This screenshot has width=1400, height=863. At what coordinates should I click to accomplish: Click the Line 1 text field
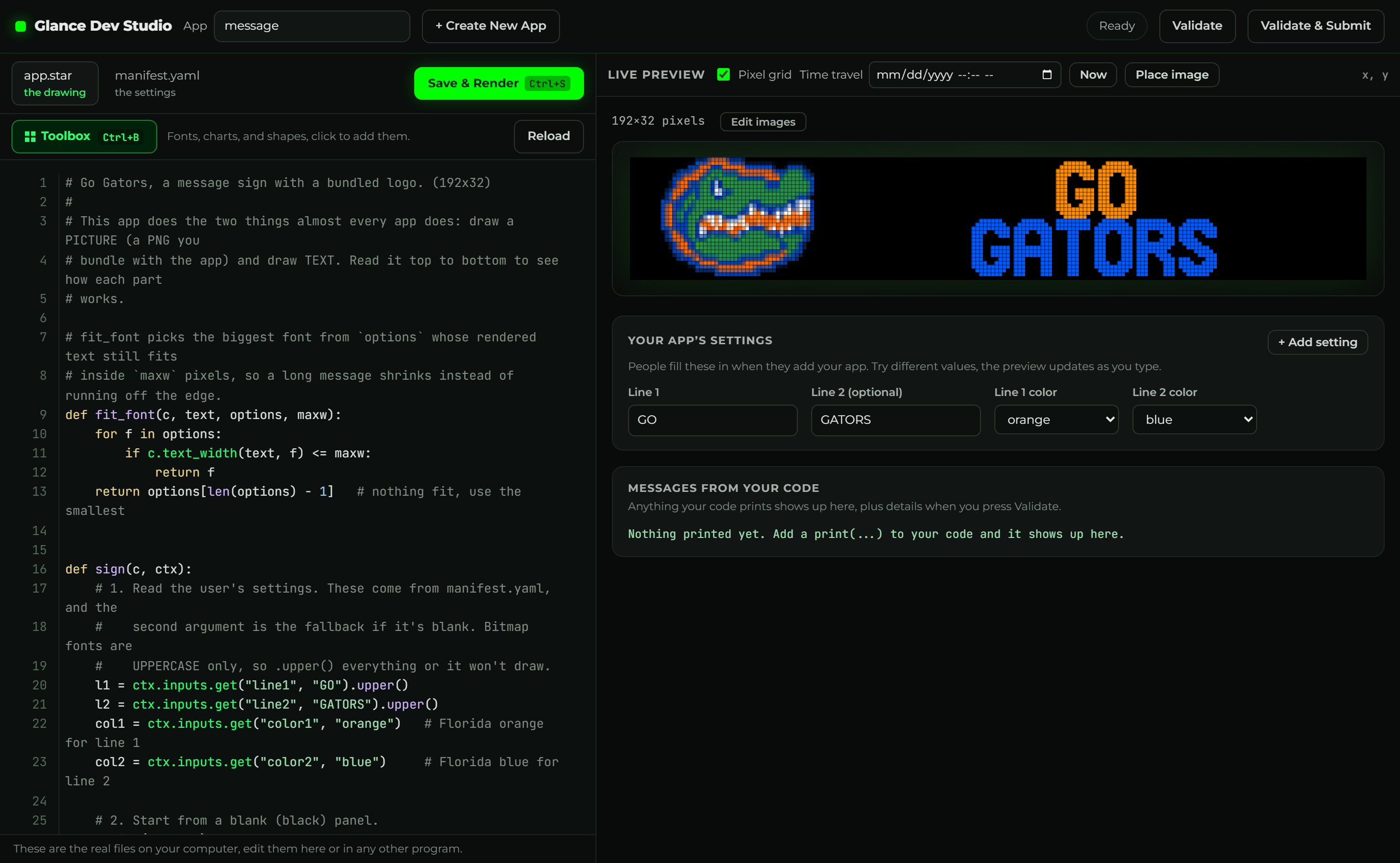click(x=712, y=420)
